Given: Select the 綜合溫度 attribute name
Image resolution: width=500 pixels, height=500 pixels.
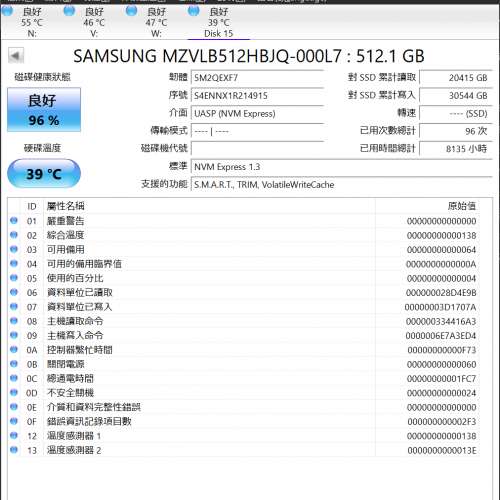Looking at the screenshot, I should click(66, 235).
